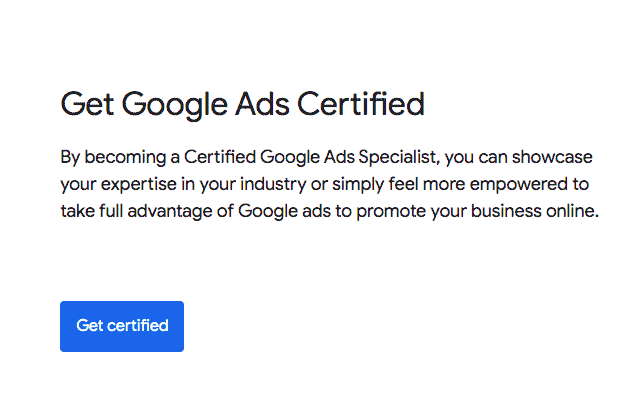The width and height of the screenshot is (637, 405).
Task: Click the word Get in the heading
Action: [84, 104]
